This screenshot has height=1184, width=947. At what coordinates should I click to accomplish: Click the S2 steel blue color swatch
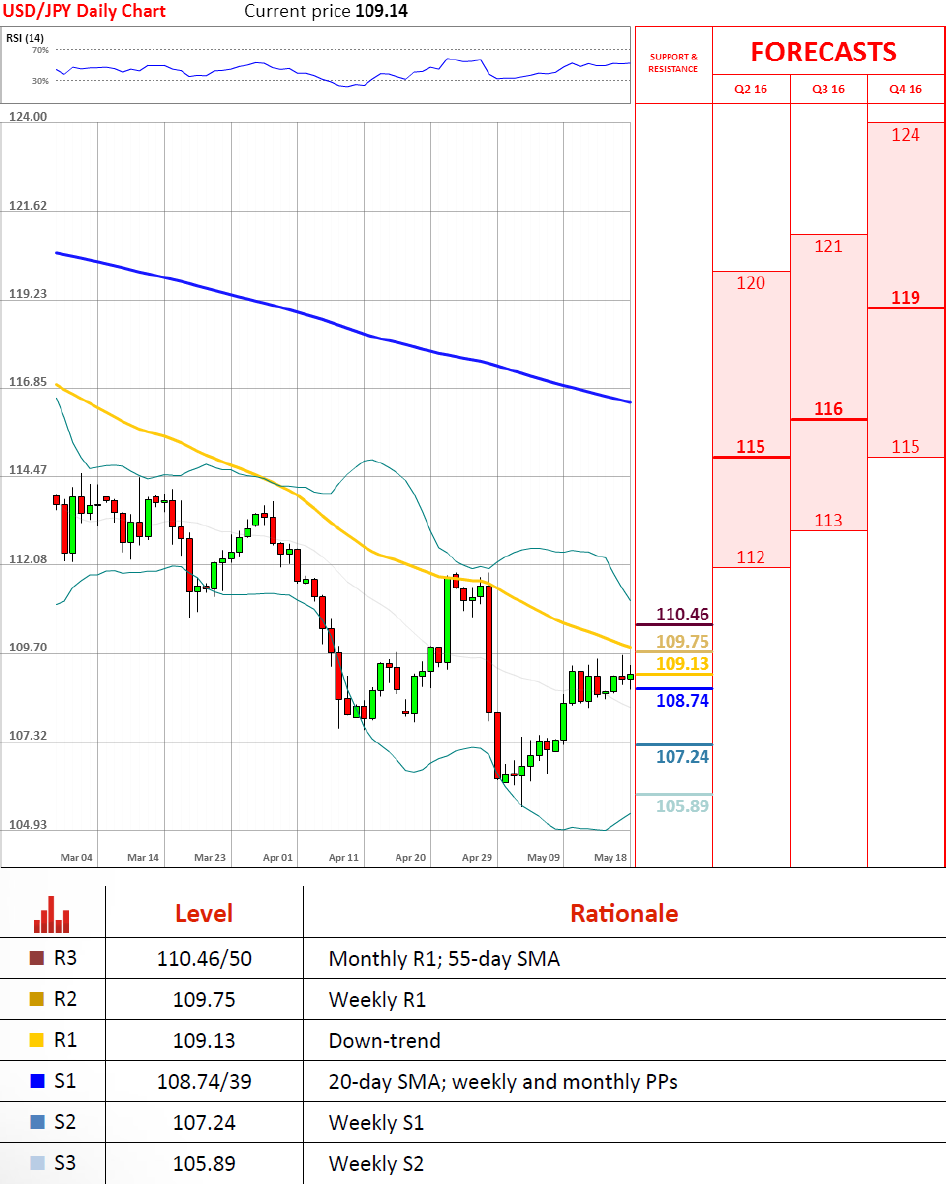[x=37, y=1122]
